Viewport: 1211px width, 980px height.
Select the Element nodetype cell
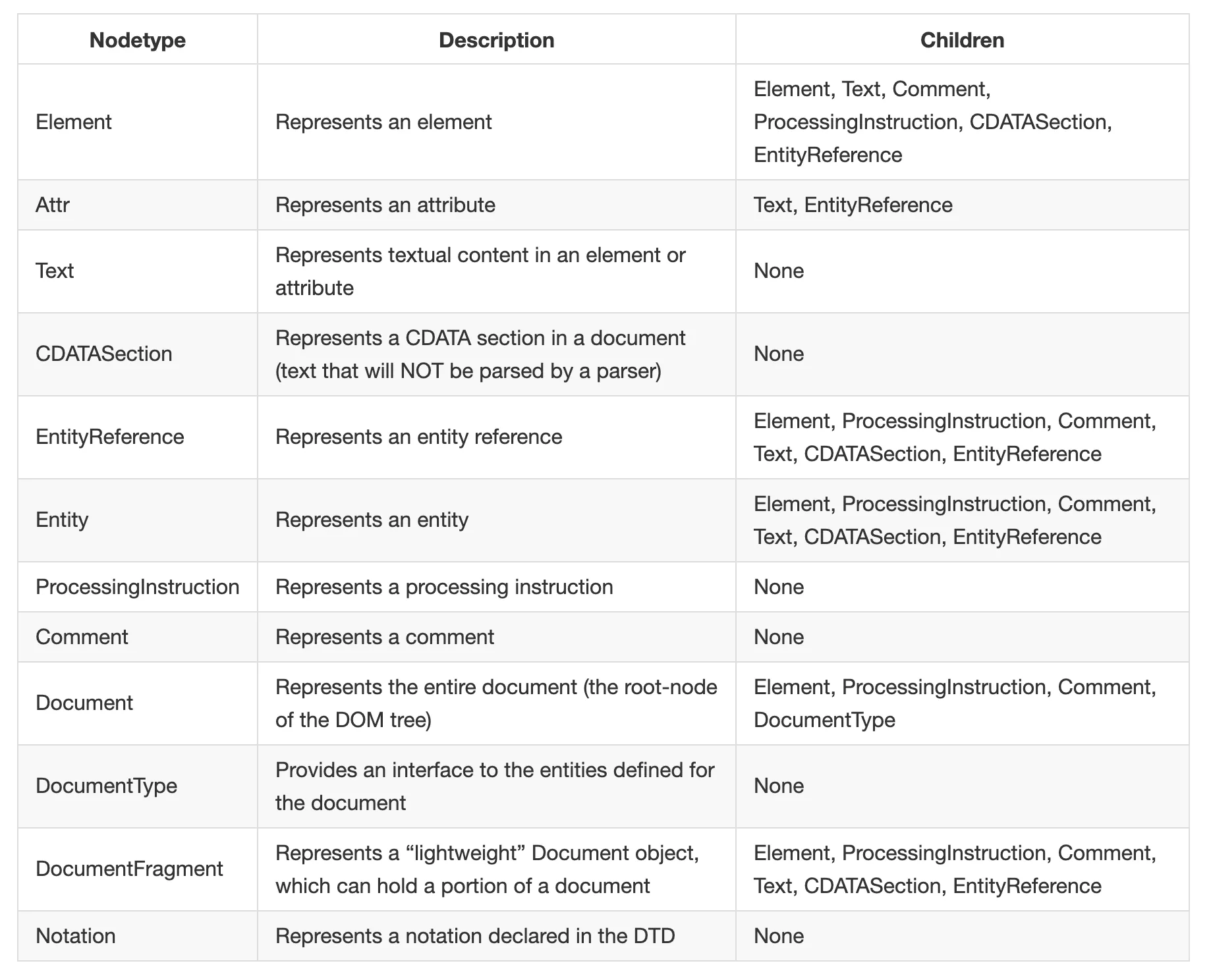(x=74, y=122)
